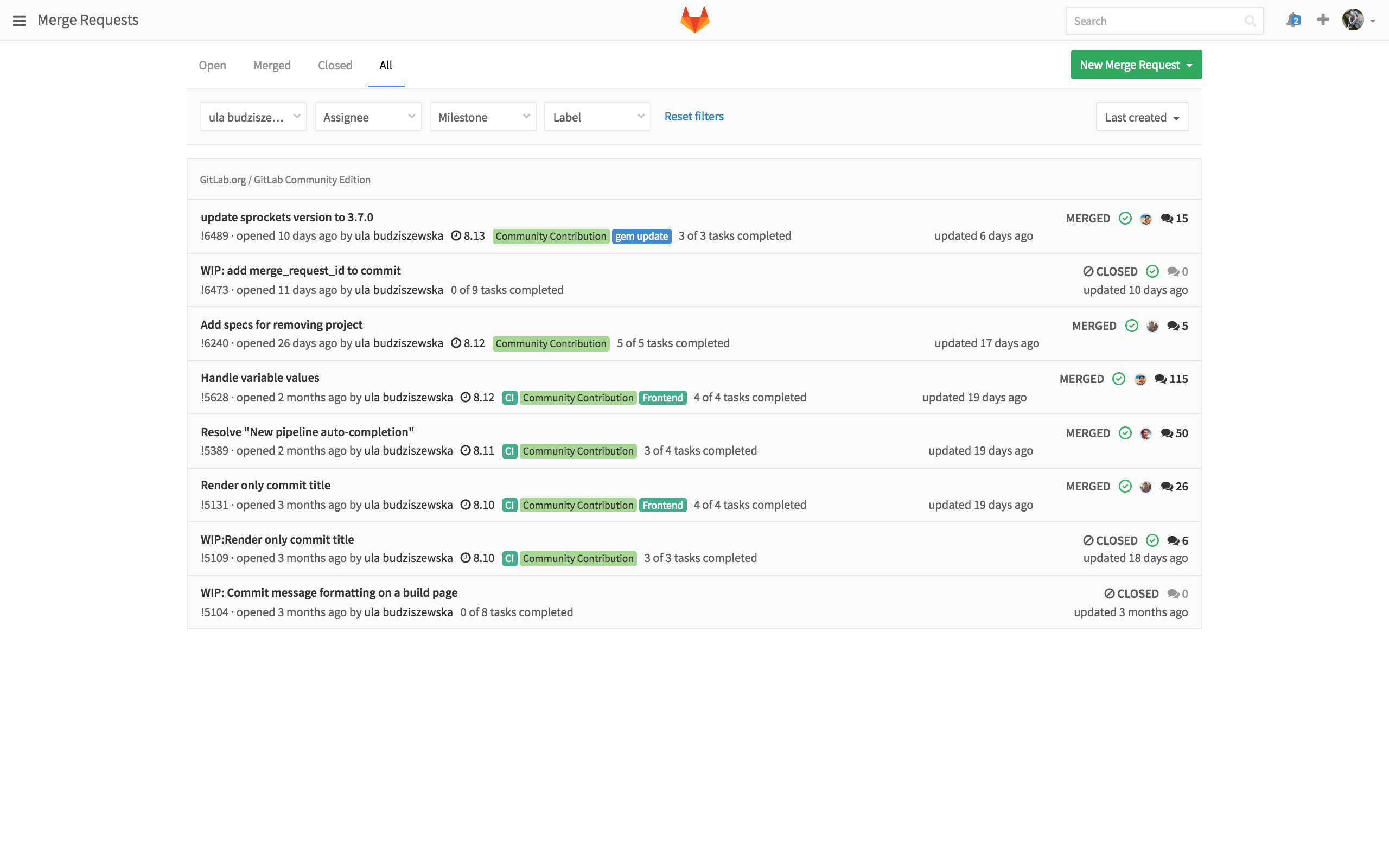Click assignee avatar on pipeline auto-completion row
Viewport: 1389px width, 868px height.
point(1145,433)
